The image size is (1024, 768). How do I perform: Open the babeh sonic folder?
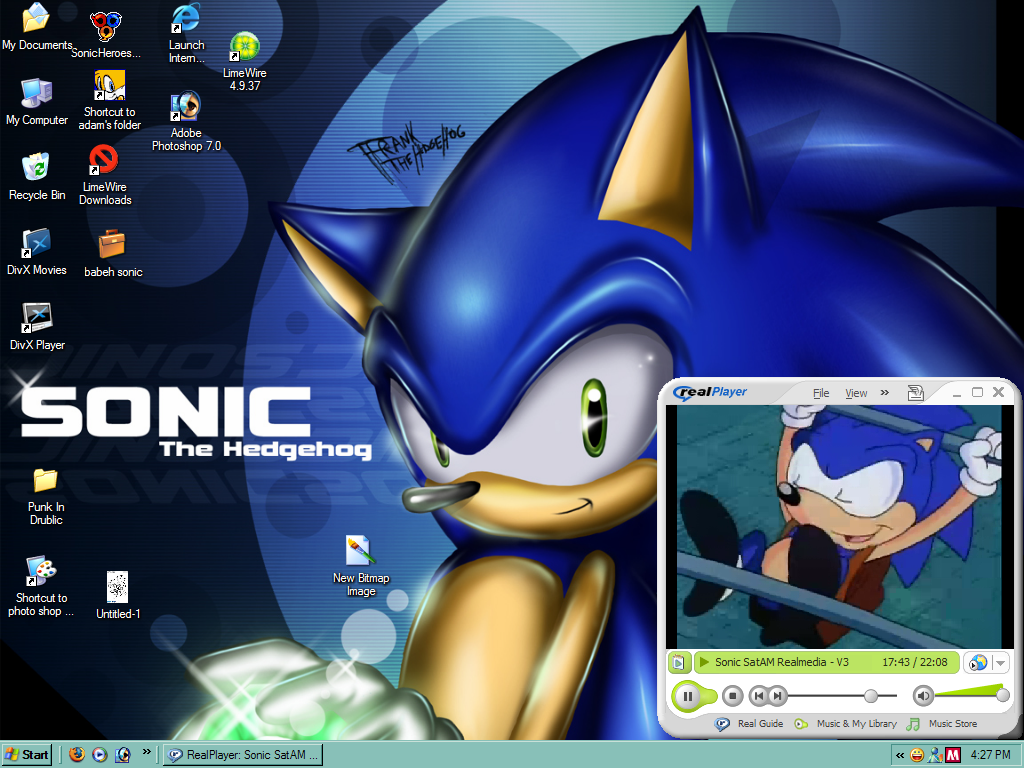pos(112,245)
